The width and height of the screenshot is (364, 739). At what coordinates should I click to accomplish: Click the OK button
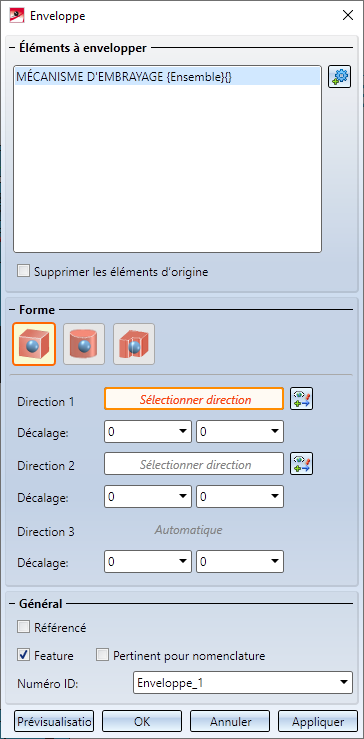[x=142, y=722]
